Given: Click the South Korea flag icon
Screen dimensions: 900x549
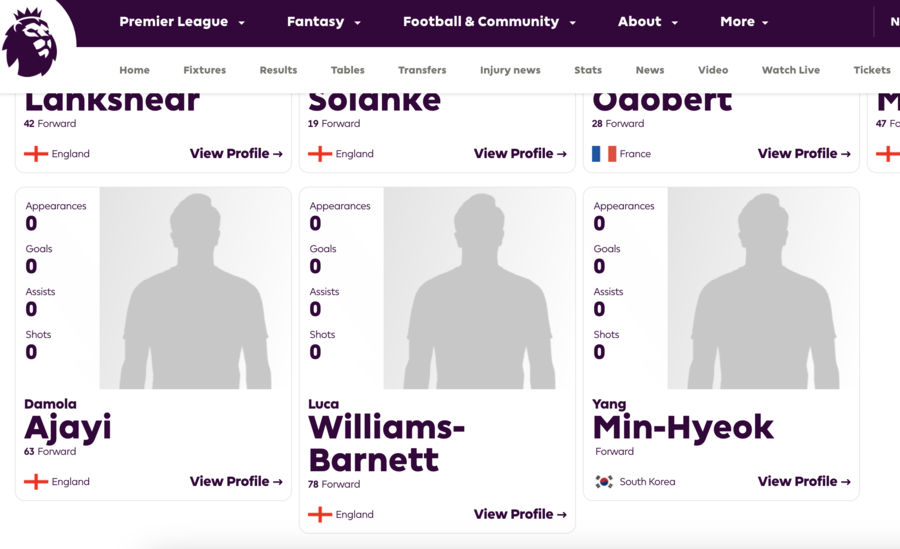Looking at the screenshot, I should click(x=604, y=482).
